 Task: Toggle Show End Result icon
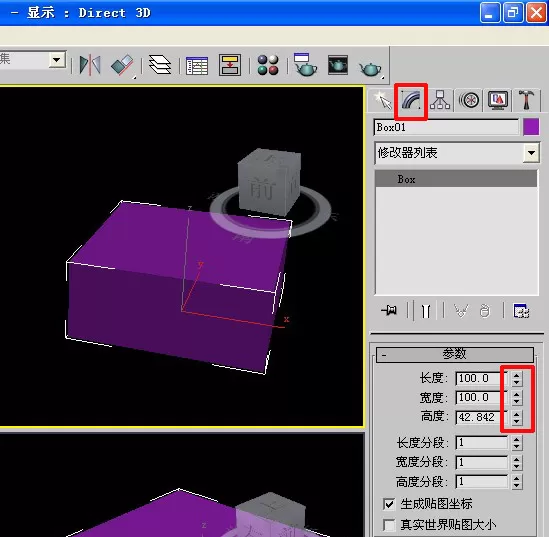point(426,311)
